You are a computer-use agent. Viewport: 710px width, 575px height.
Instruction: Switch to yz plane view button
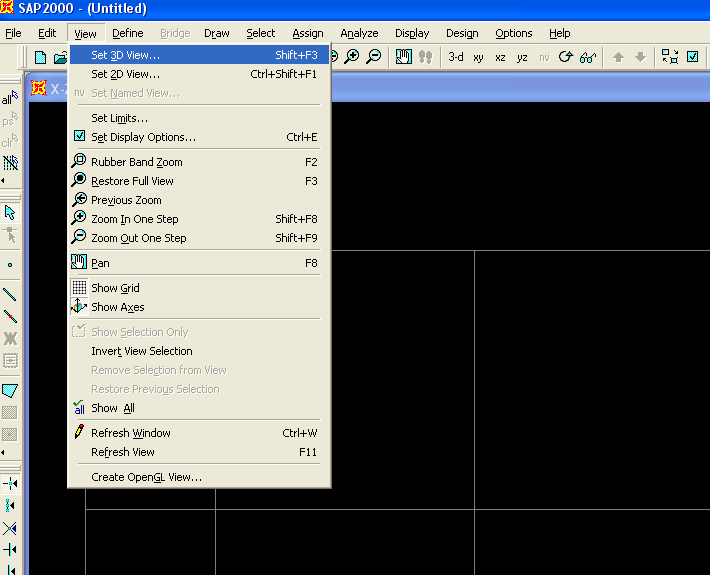click(522, 58)
